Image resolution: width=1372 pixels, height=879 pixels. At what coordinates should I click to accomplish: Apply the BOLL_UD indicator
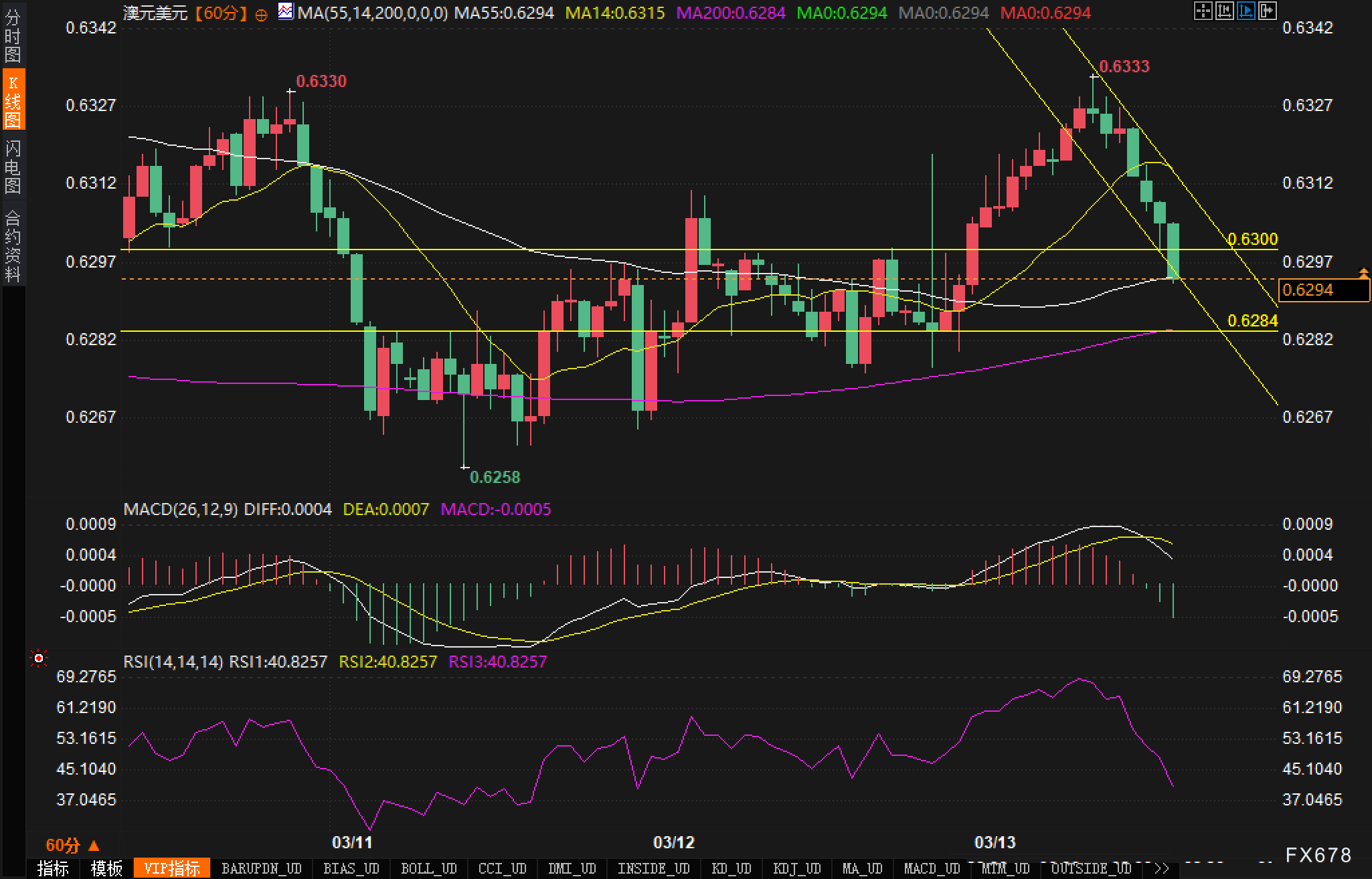click(428, 868)
